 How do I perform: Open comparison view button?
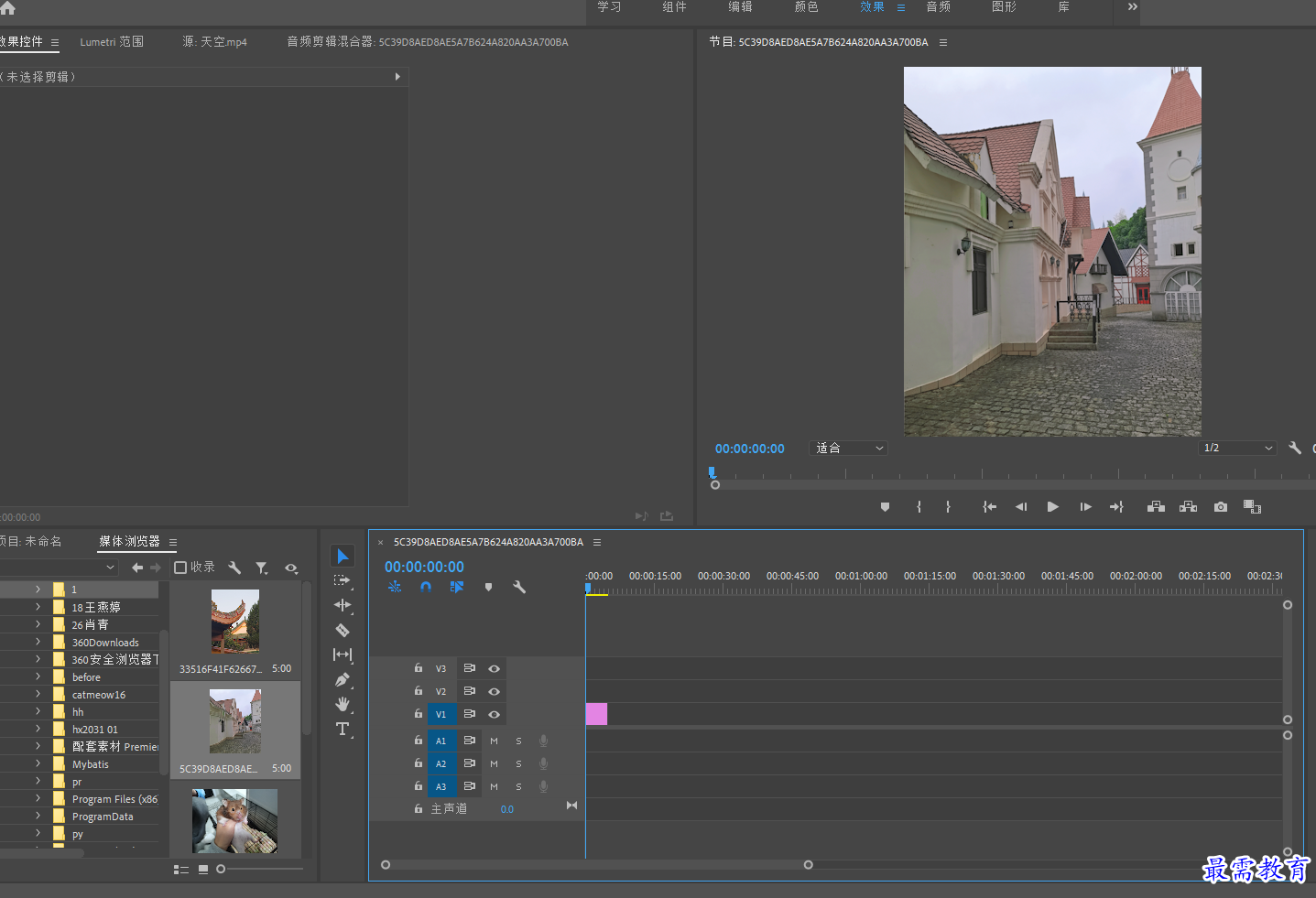(x=1252, y=507)
